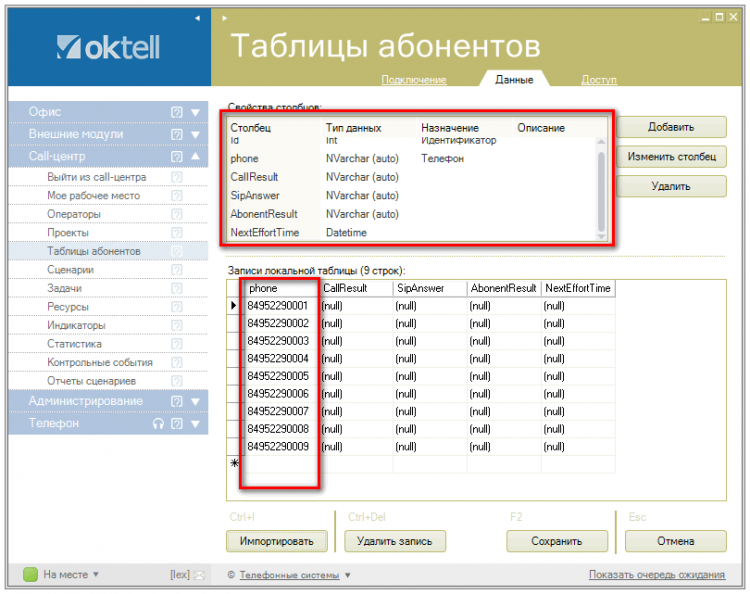Viewport: 750px width, 594px height.
Task: Switch to the Доступ tab
Action: [x=598, y=80]
